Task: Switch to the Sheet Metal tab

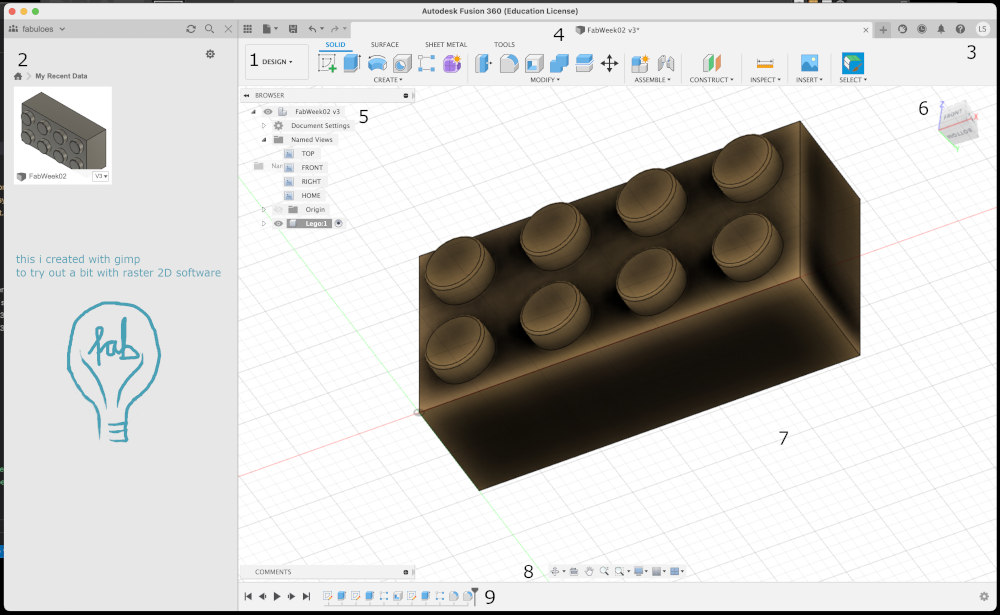Action: 446,45
